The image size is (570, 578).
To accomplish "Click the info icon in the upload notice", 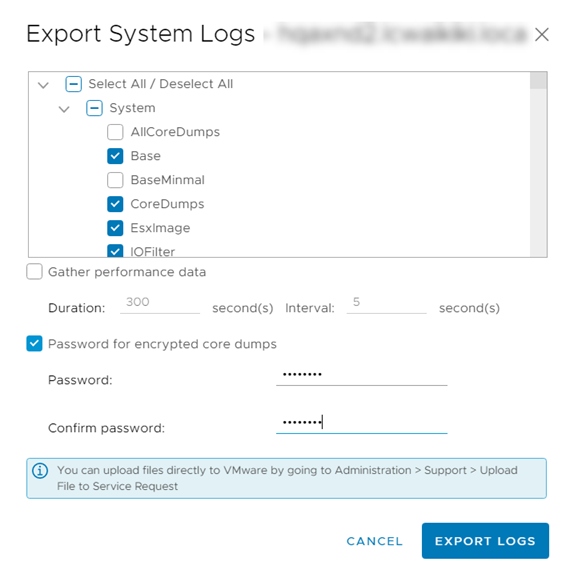I will (x=40, y=471).
